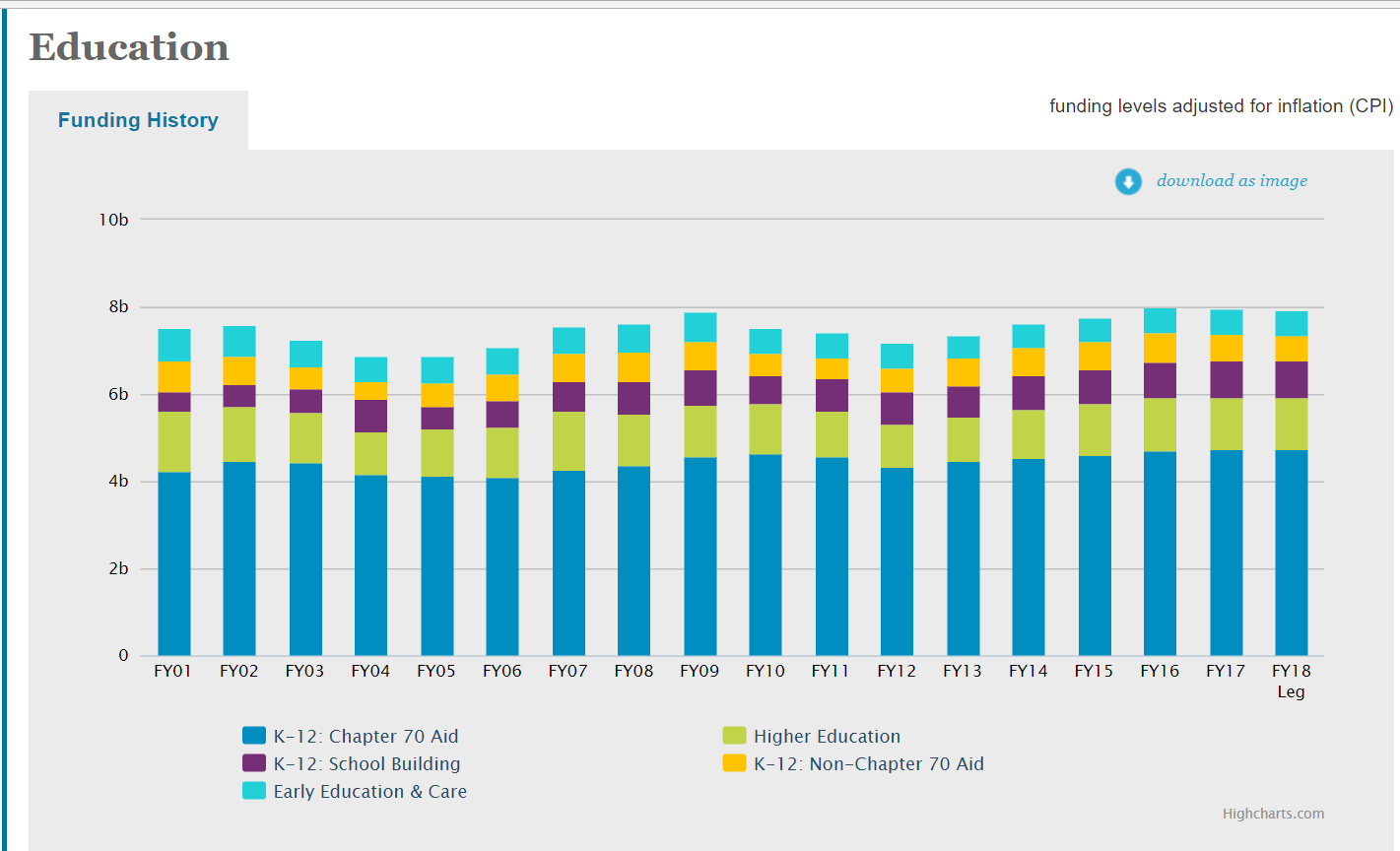This screenshot has width=1400, height=851.
Task: Open the Funding History tab
Action: tap(138, 120)
